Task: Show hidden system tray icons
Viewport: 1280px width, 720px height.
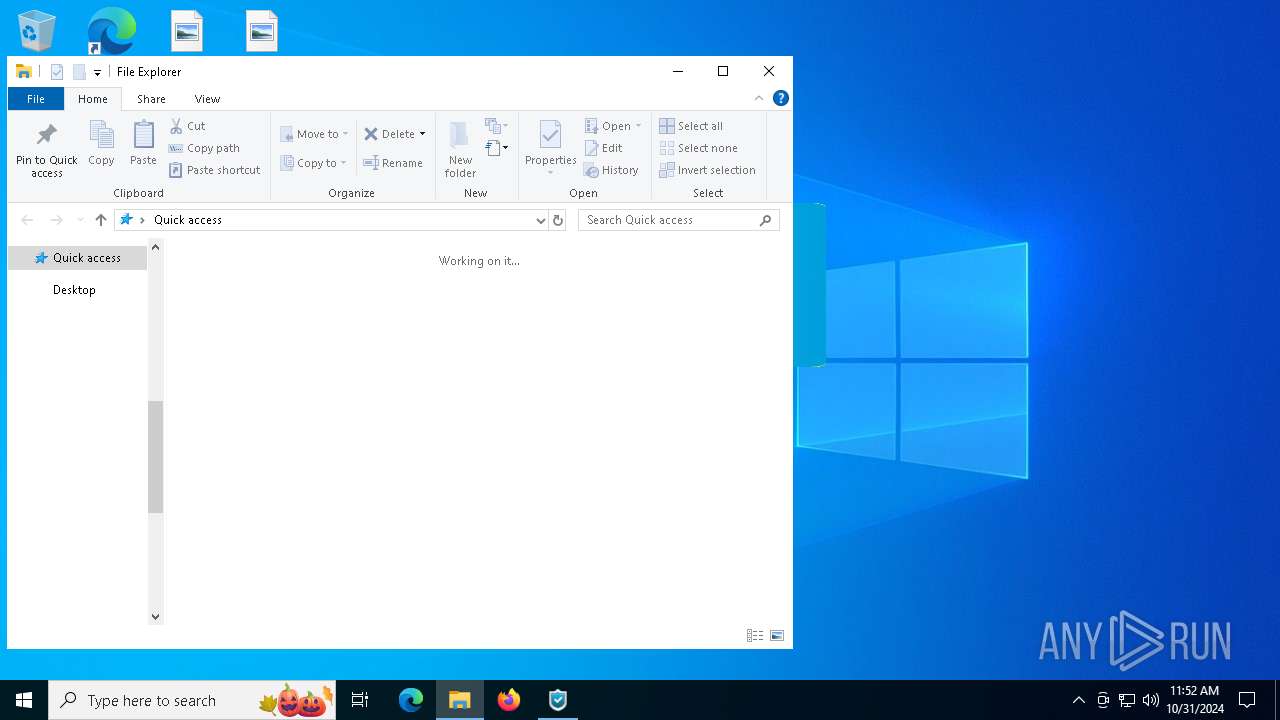Action: 1078,700
